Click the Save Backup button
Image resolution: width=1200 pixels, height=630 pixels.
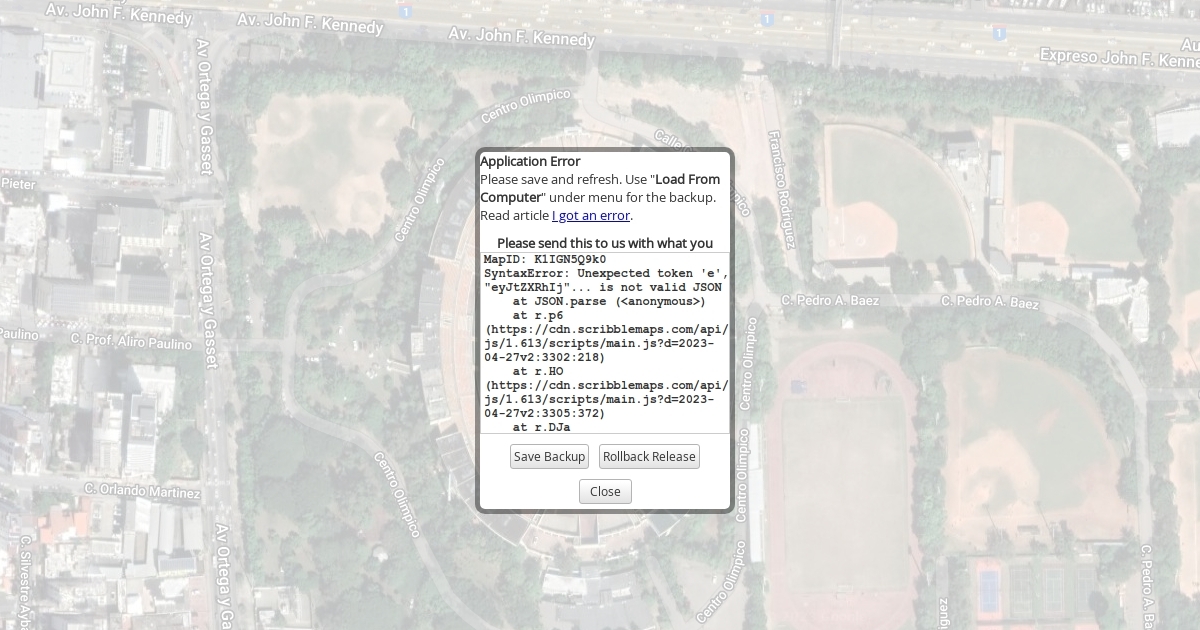(x=549, y=457)
